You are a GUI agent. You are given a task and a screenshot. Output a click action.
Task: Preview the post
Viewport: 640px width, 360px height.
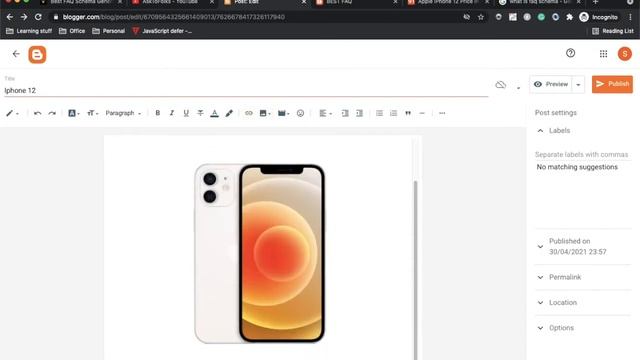coord(551,84)
